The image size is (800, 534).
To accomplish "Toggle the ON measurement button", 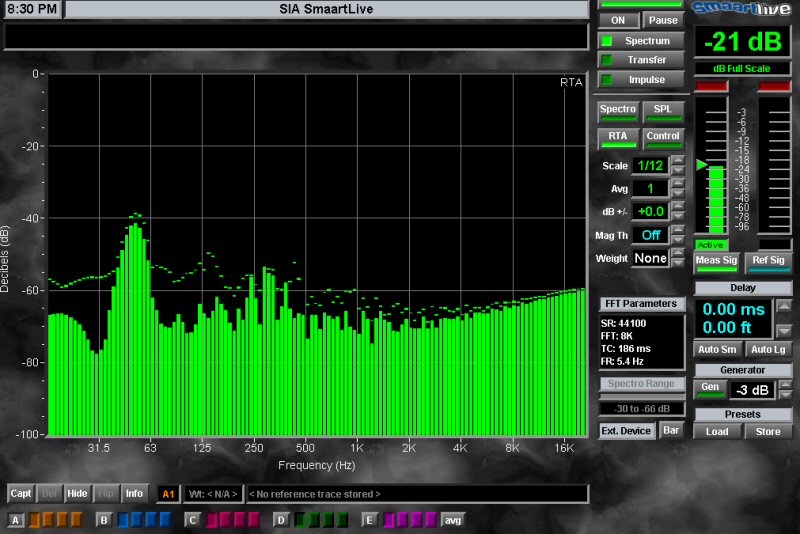I will click(x=618, y=20).
